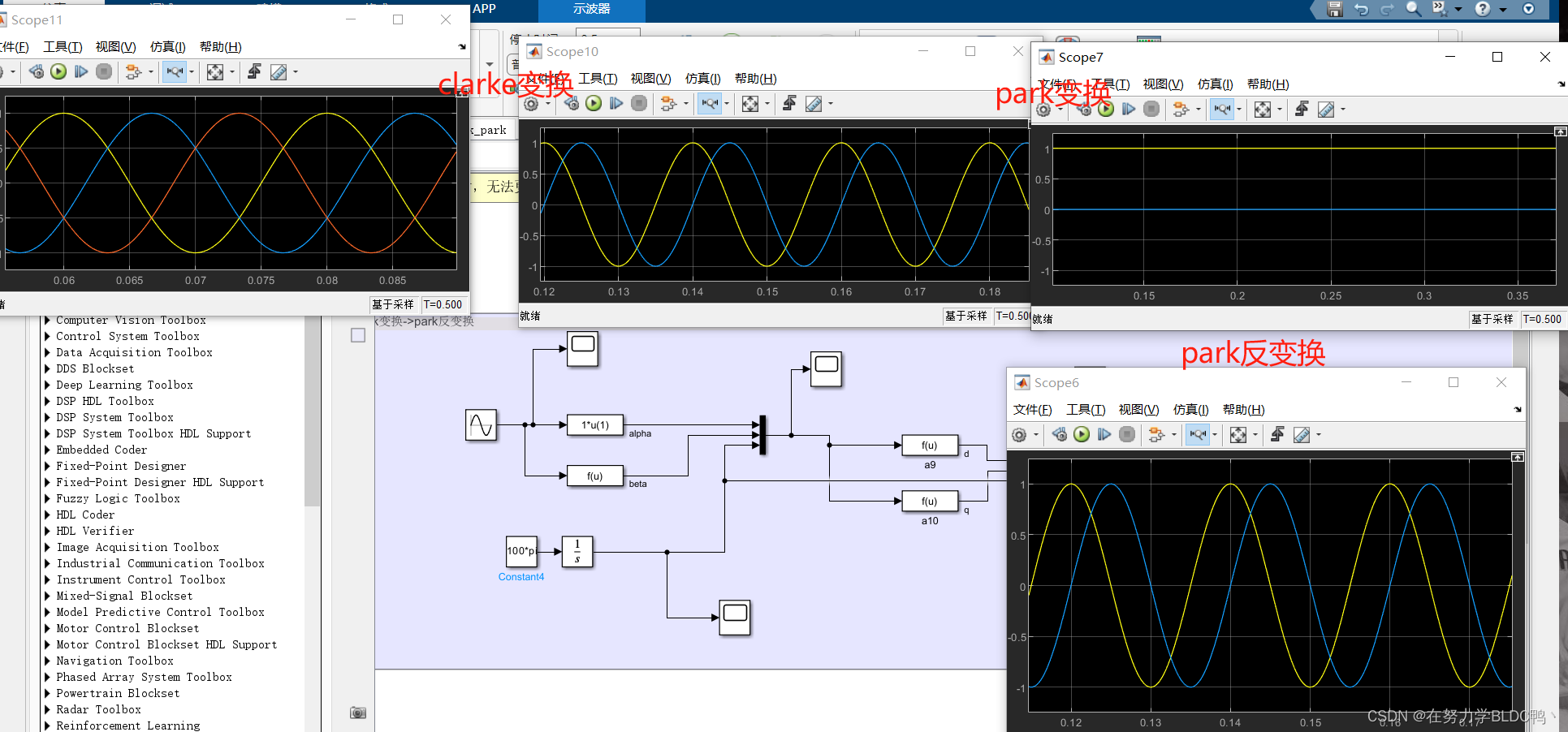Select the 100*pi Constant block
The height and width of the screenshot is (732, 1568).
[521, 551]
